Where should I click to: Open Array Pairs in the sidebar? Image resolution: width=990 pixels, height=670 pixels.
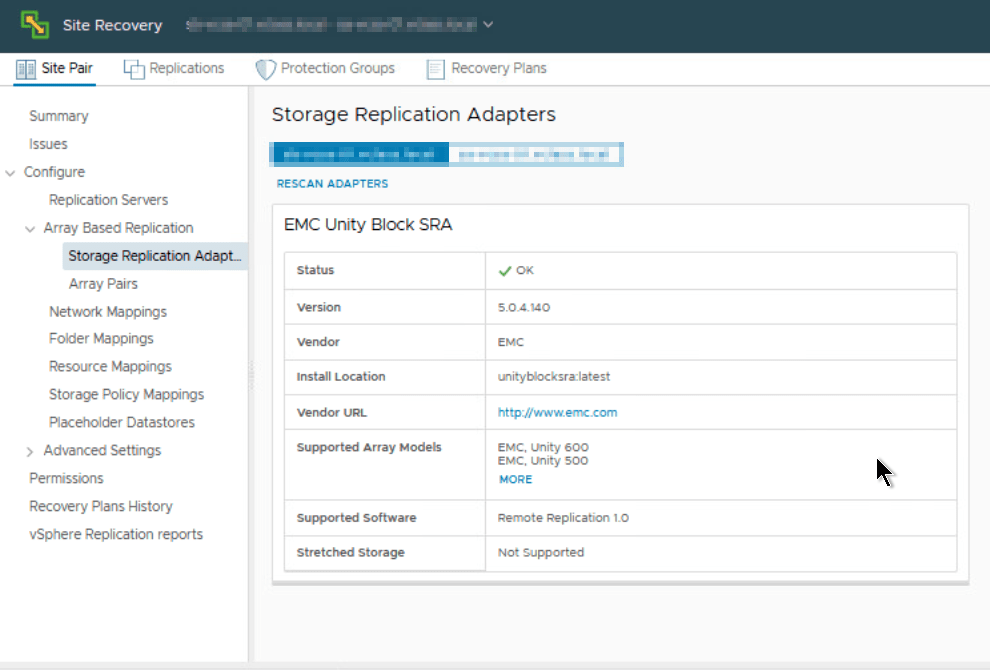pyautogui.click(x=103, y=284)
